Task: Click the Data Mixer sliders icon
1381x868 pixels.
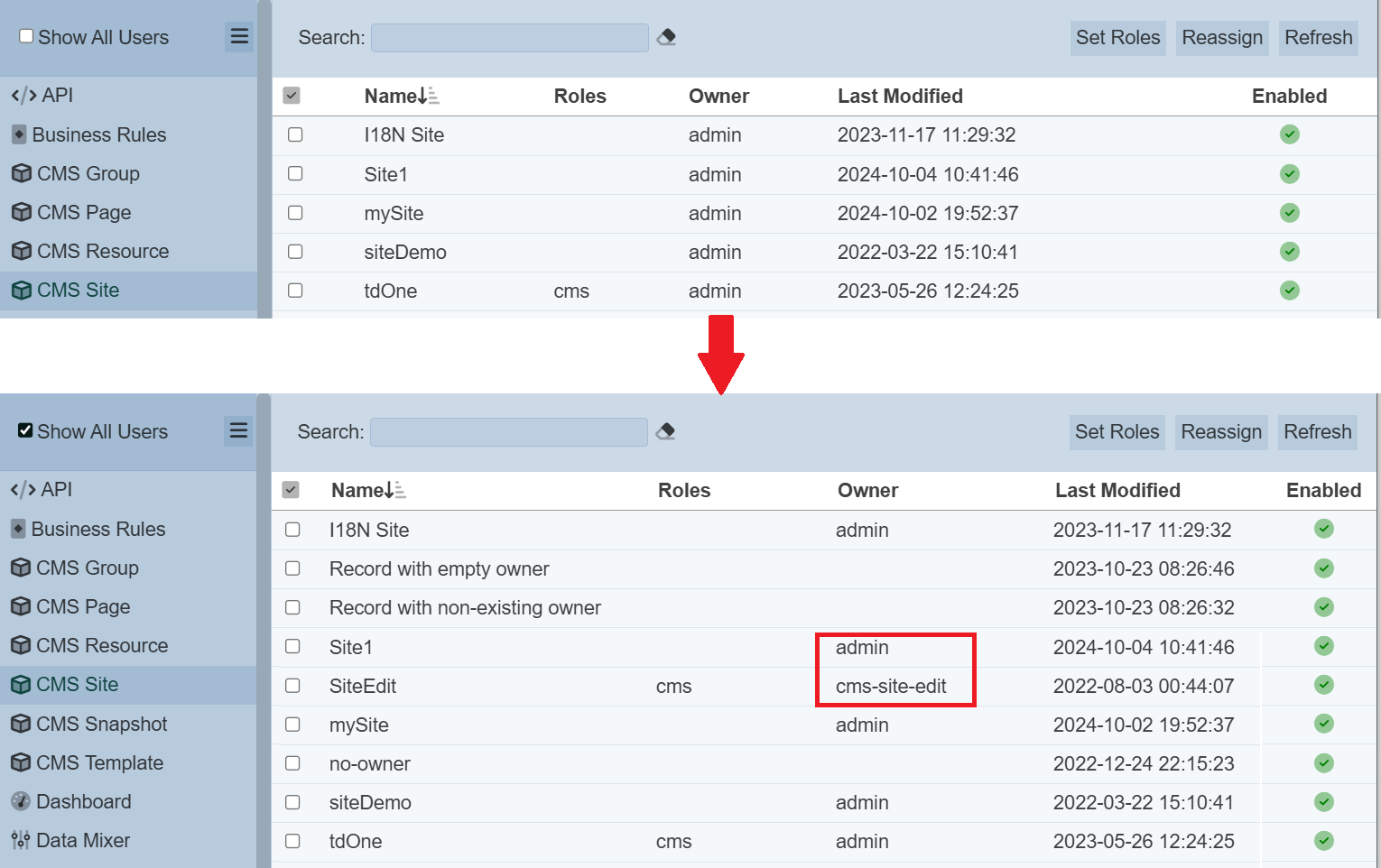Action: tap(21, 840)
